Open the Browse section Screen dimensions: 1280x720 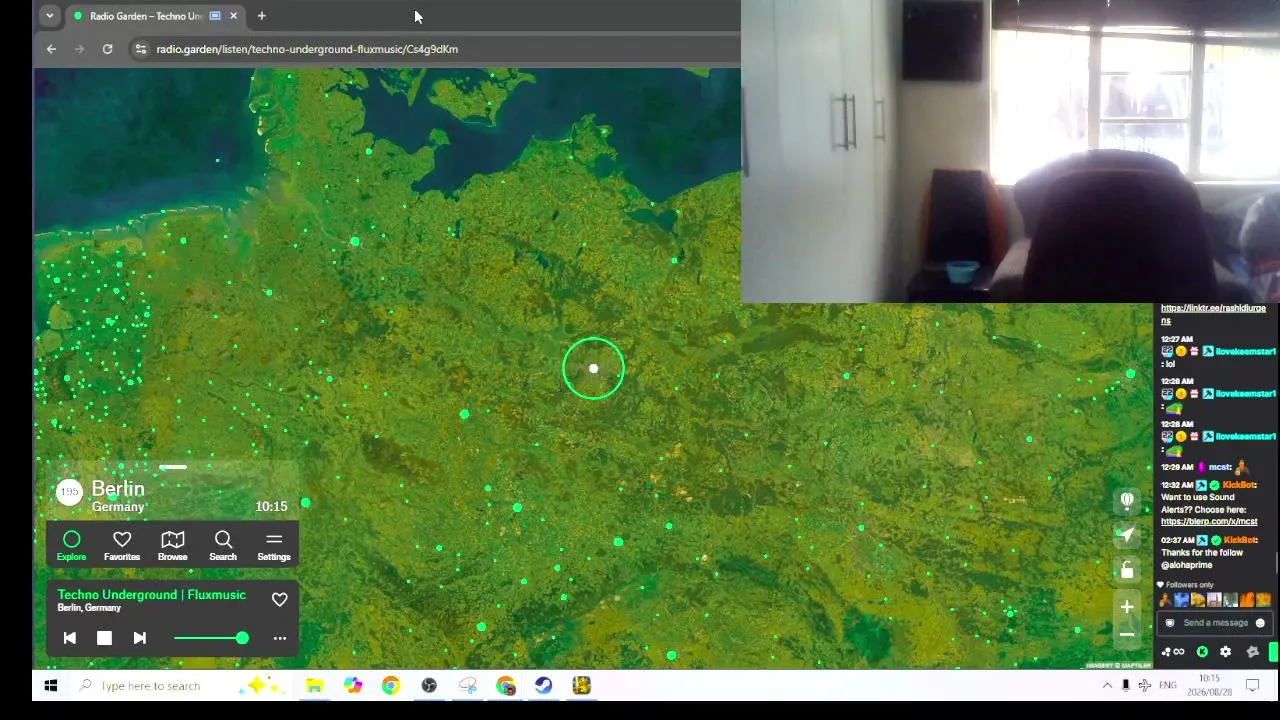tap(172, 546)
